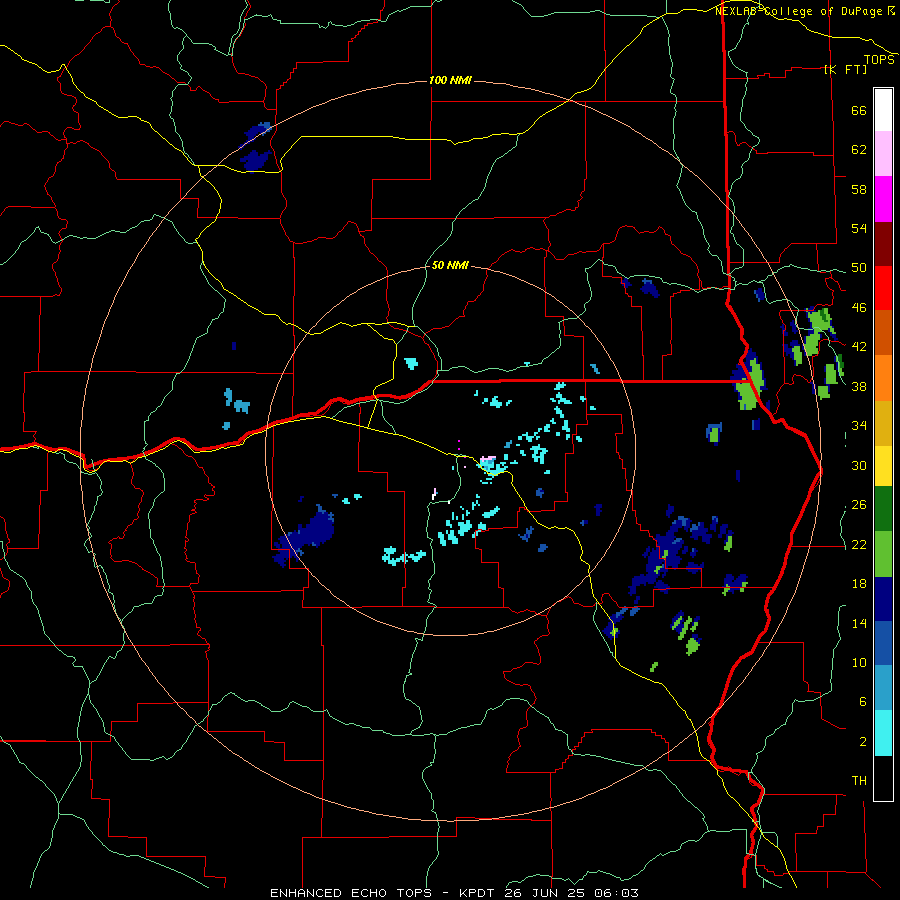The image size is (900, 900).
Task: Click the dark red legend color band
Action: [x=883, y=243]
